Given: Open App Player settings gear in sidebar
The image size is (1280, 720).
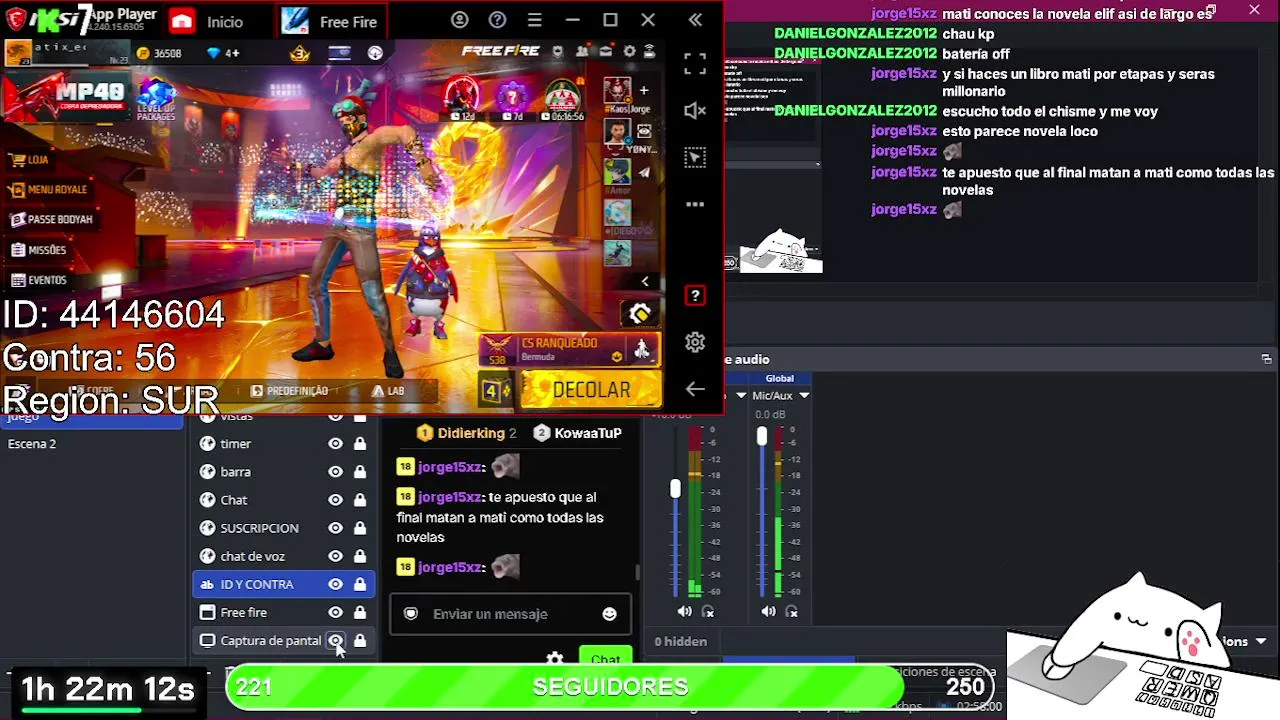Looking at the screenshot, I should (695, 342).
